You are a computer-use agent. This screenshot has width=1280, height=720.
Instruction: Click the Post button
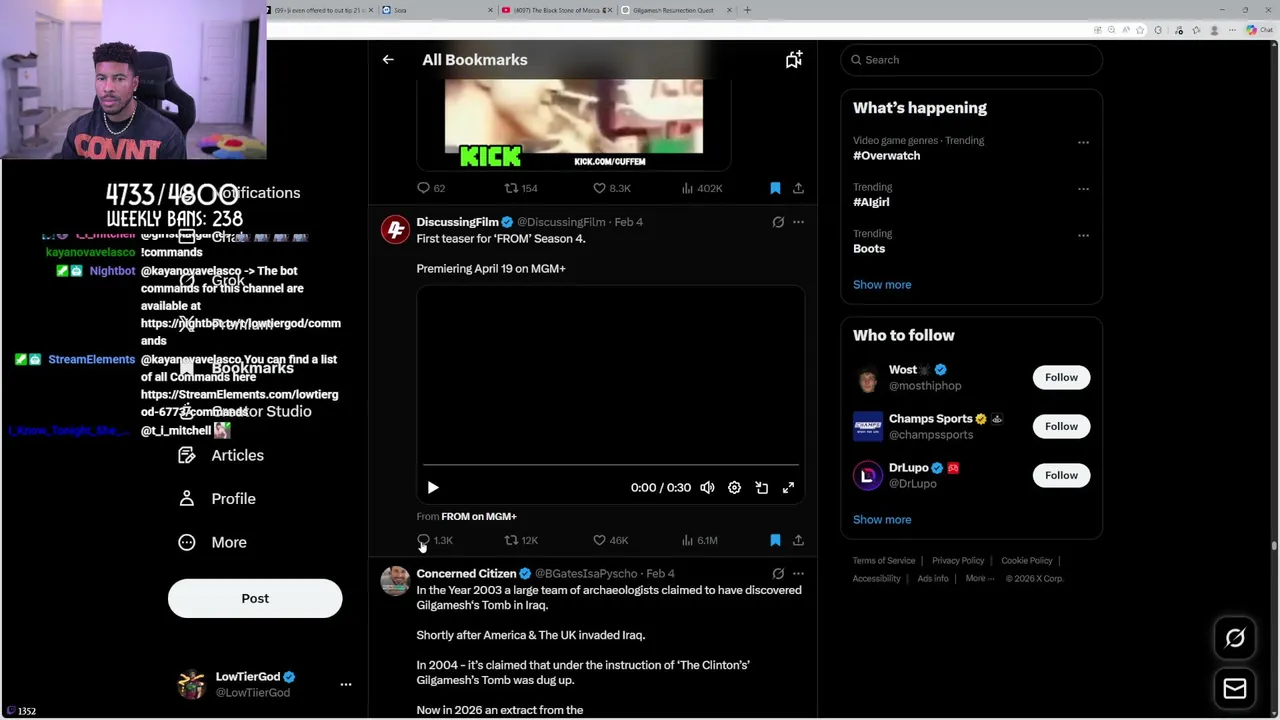255,599
